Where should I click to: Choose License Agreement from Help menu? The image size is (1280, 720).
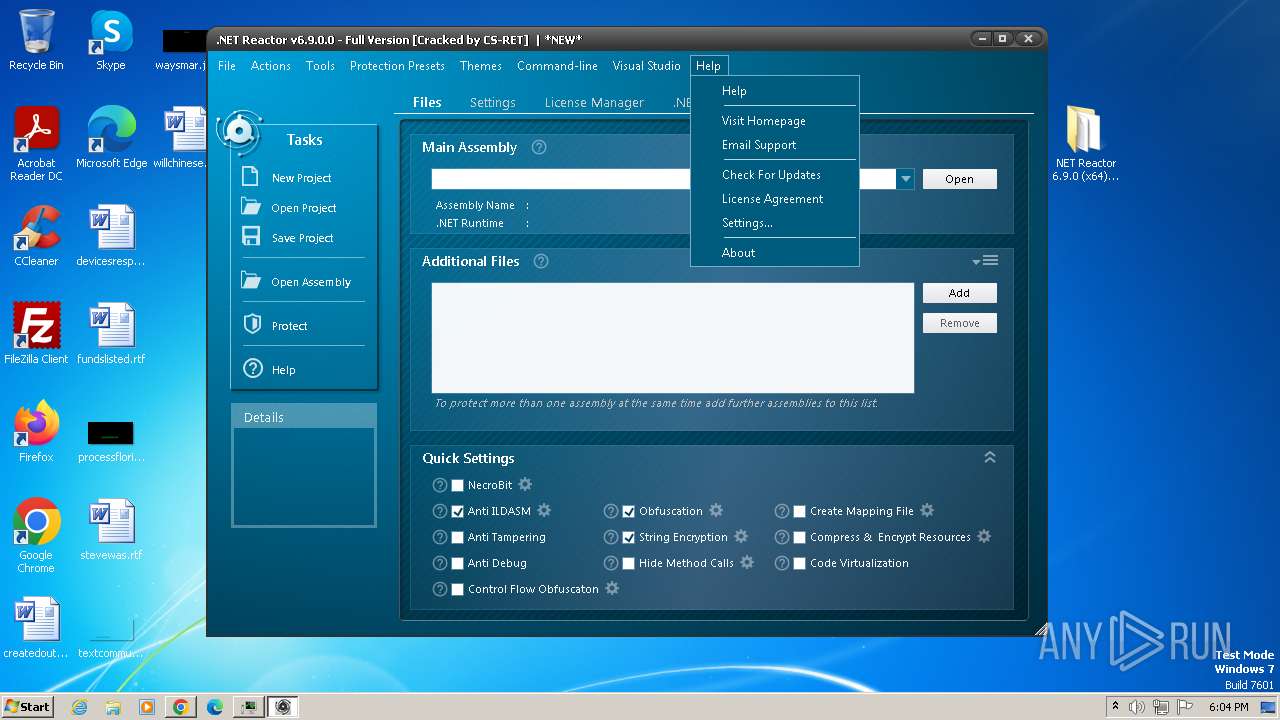point(774,198)
